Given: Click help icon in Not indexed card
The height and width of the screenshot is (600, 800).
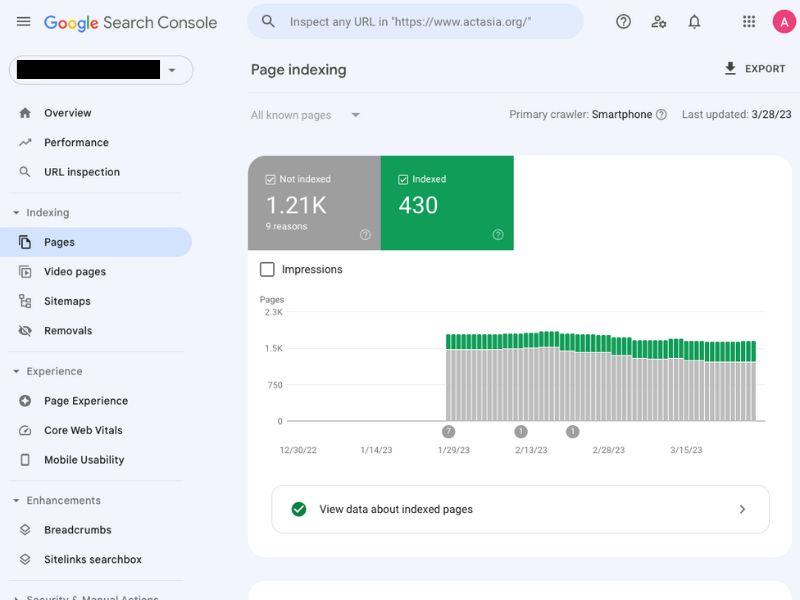Looking at the screenshot, I should (365, 234).
